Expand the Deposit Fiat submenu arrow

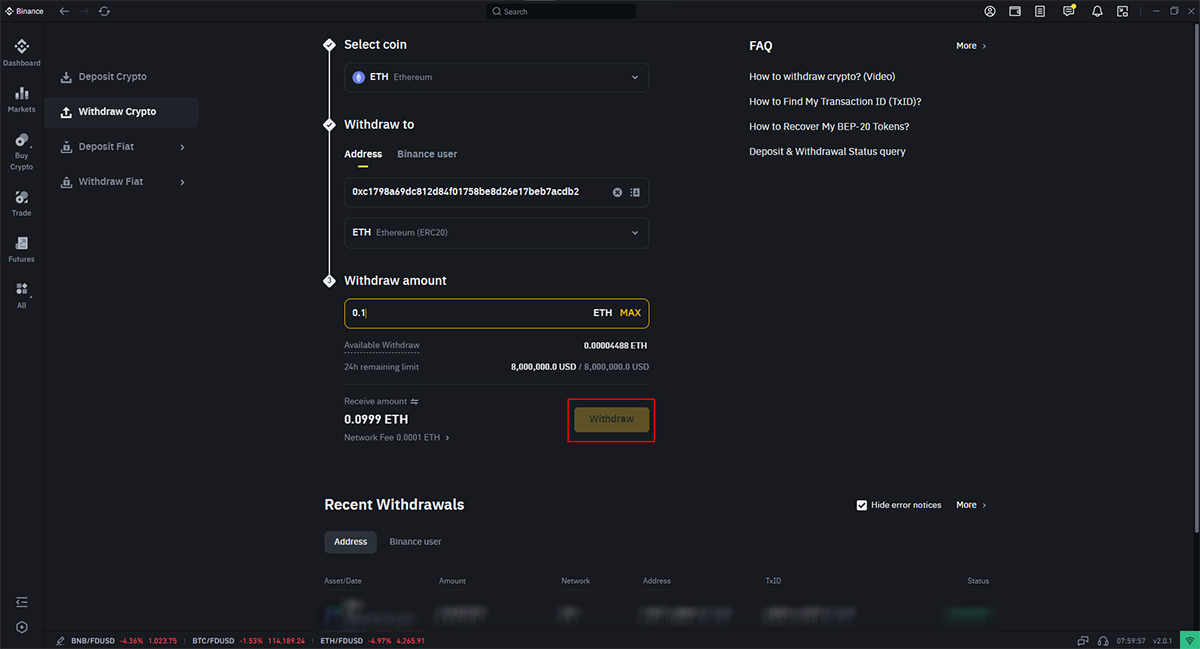(x=182, y=147)
